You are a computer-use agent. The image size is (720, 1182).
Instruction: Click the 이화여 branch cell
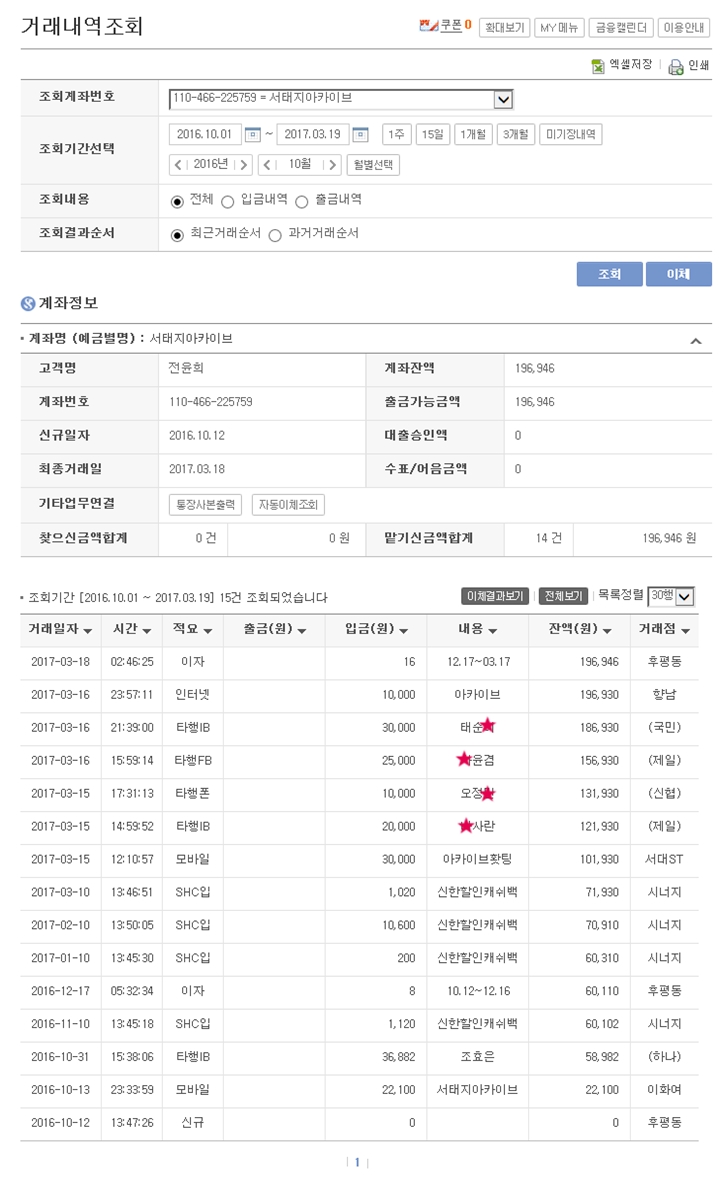pyautogui.click(x=664, y=1090)
